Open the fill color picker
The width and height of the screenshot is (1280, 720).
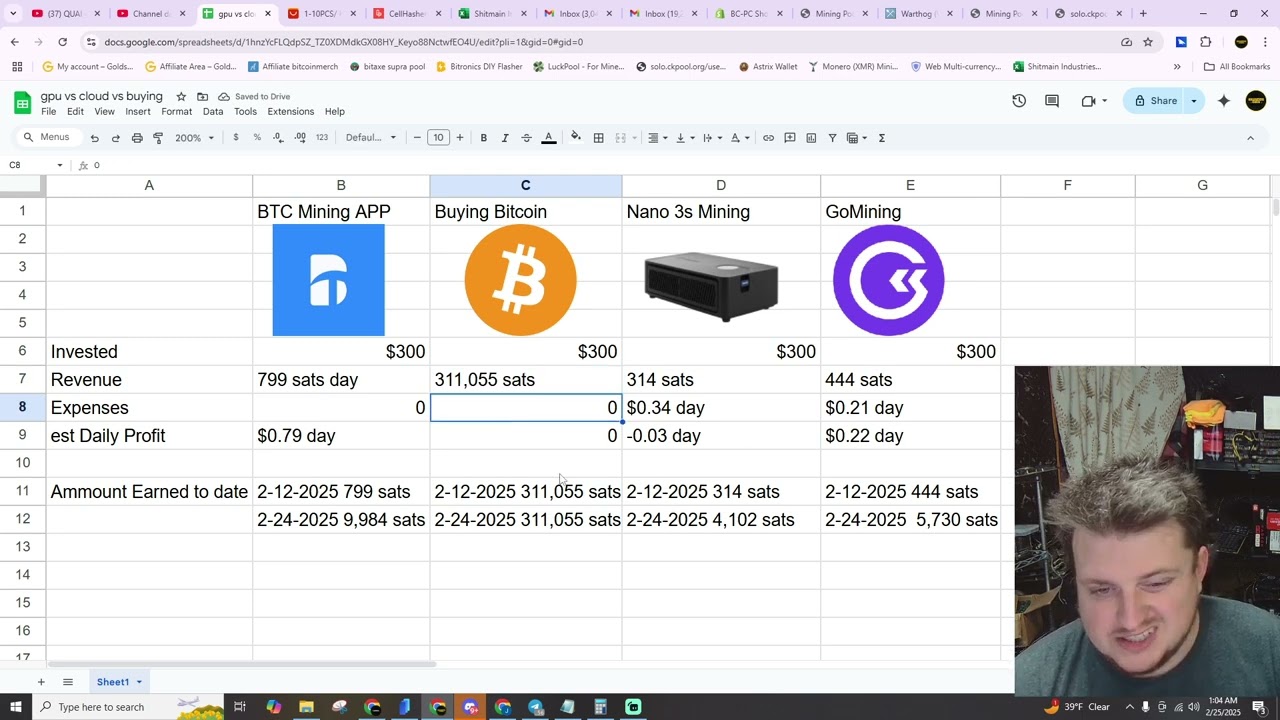[576, 138]
